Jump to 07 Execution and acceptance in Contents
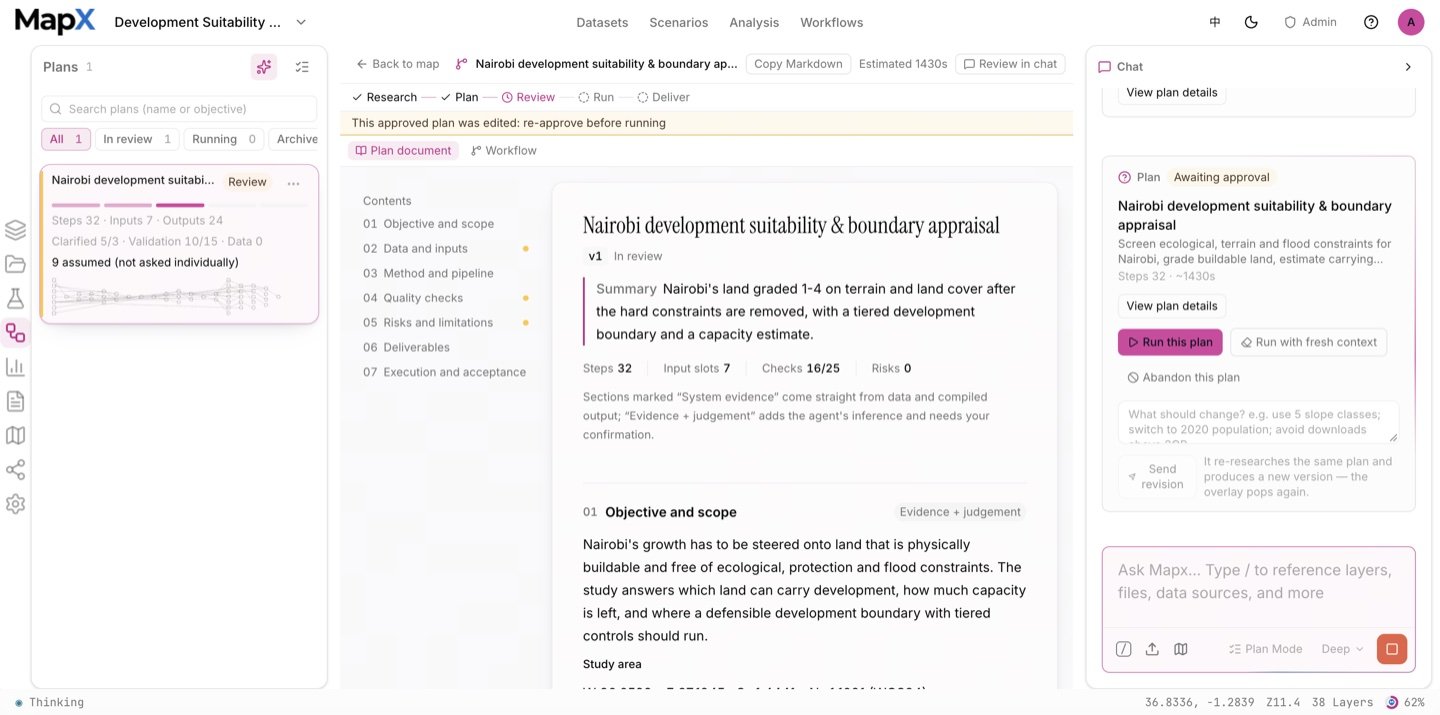This screenshot has height=715, width=1440. tap(444, 372)
